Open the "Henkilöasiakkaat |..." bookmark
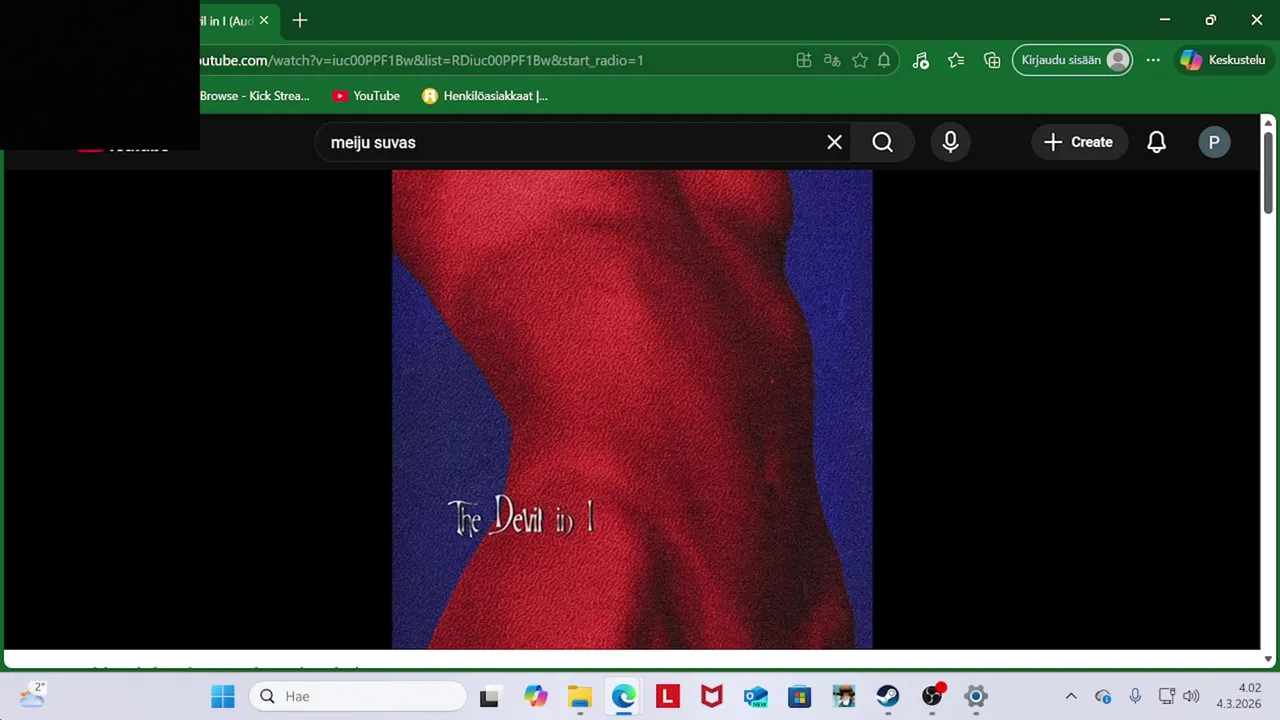The height and width of the screenshot is (720, 1280). coord(485,96)
